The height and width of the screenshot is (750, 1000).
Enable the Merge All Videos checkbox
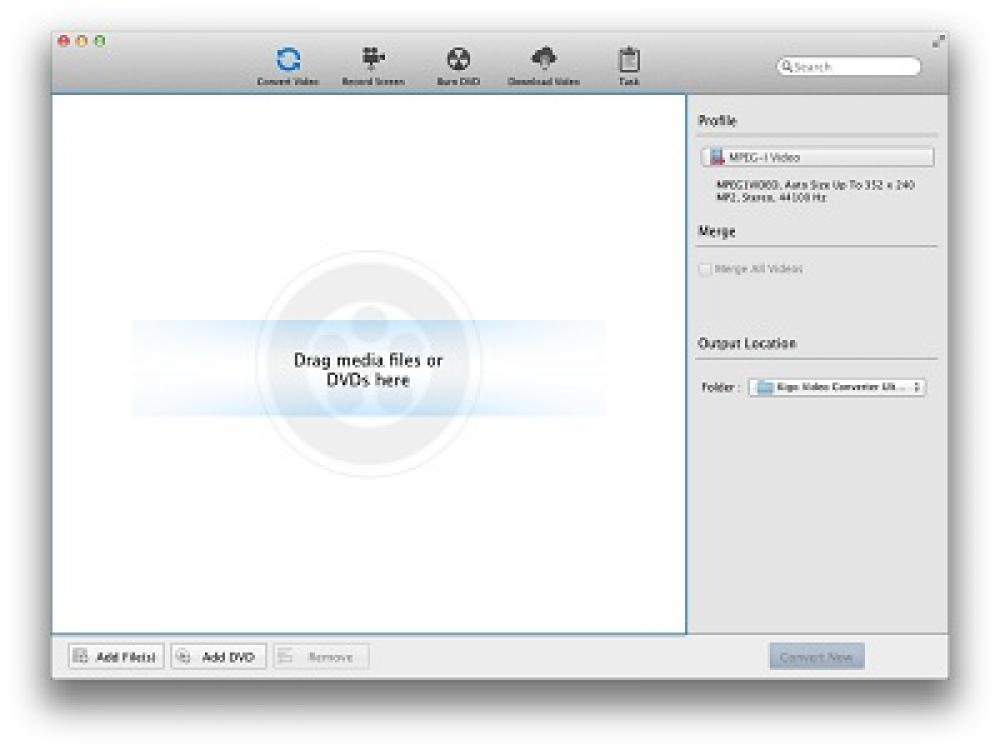705,269
